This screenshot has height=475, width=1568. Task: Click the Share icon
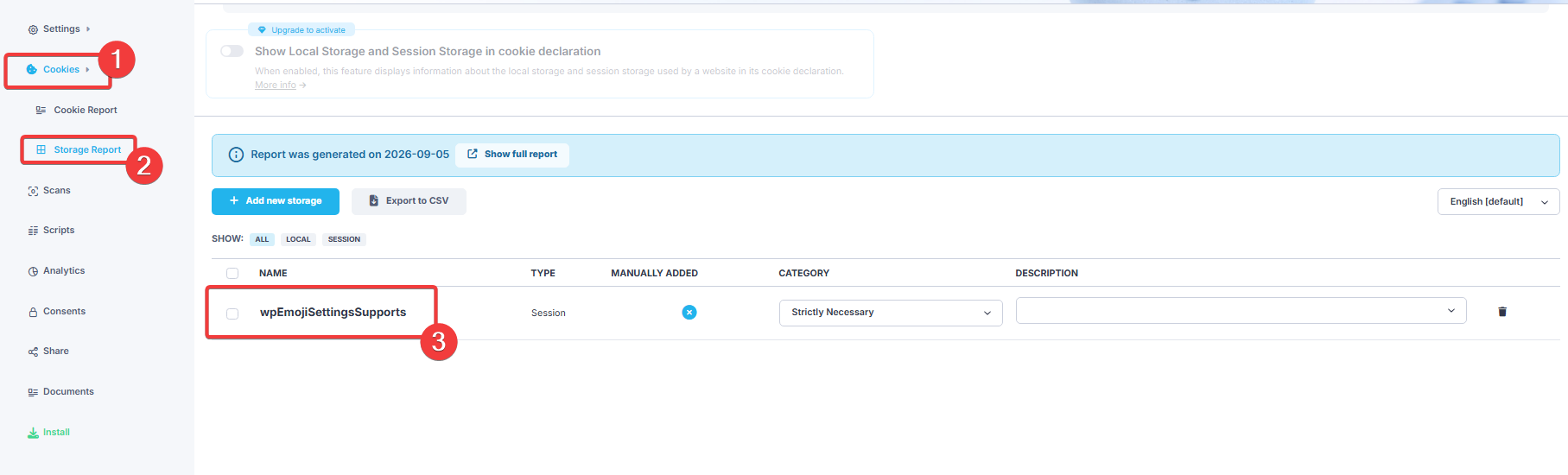pos(33,351)
